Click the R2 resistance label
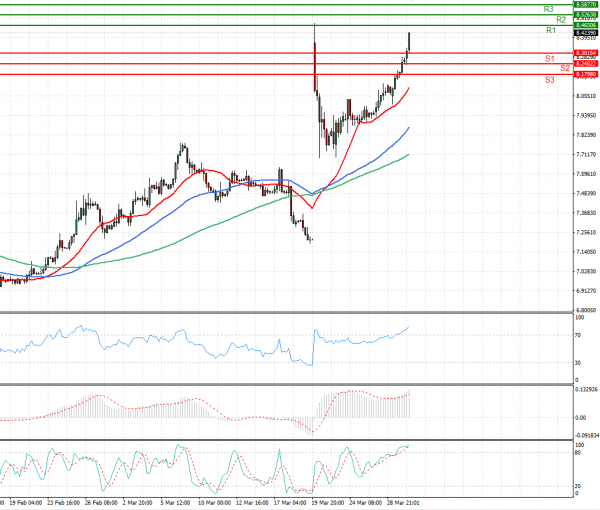This screenshot has width=600, height=510. [561, 20]
